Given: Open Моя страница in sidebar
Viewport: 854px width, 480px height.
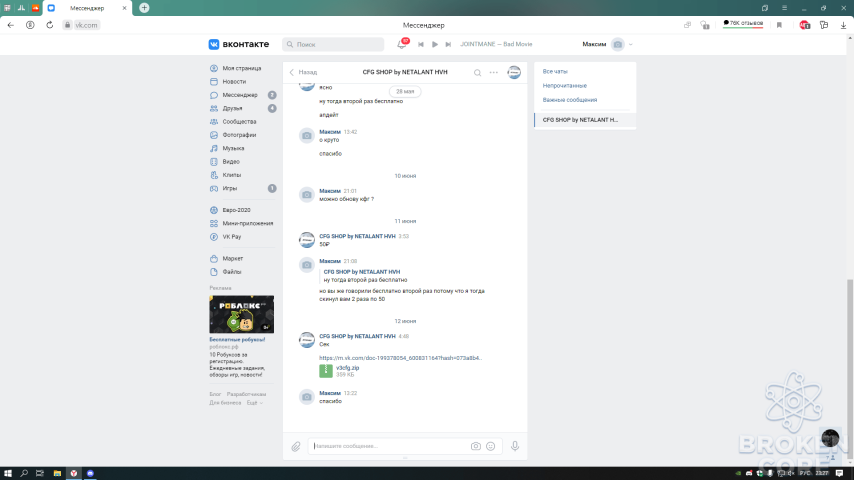Looking at the screenshot, I should pos(241,69).
